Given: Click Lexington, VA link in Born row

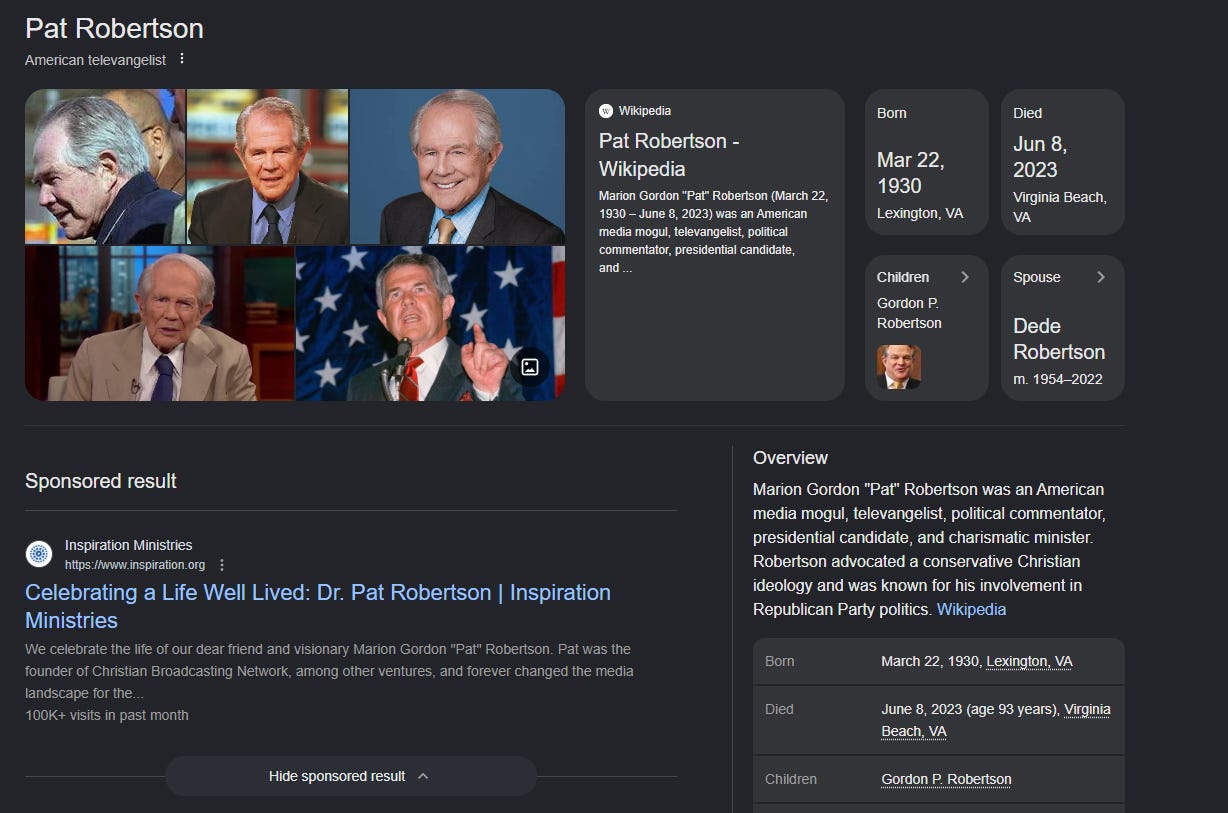Looking at the screenshot, I should point(1029,661).
